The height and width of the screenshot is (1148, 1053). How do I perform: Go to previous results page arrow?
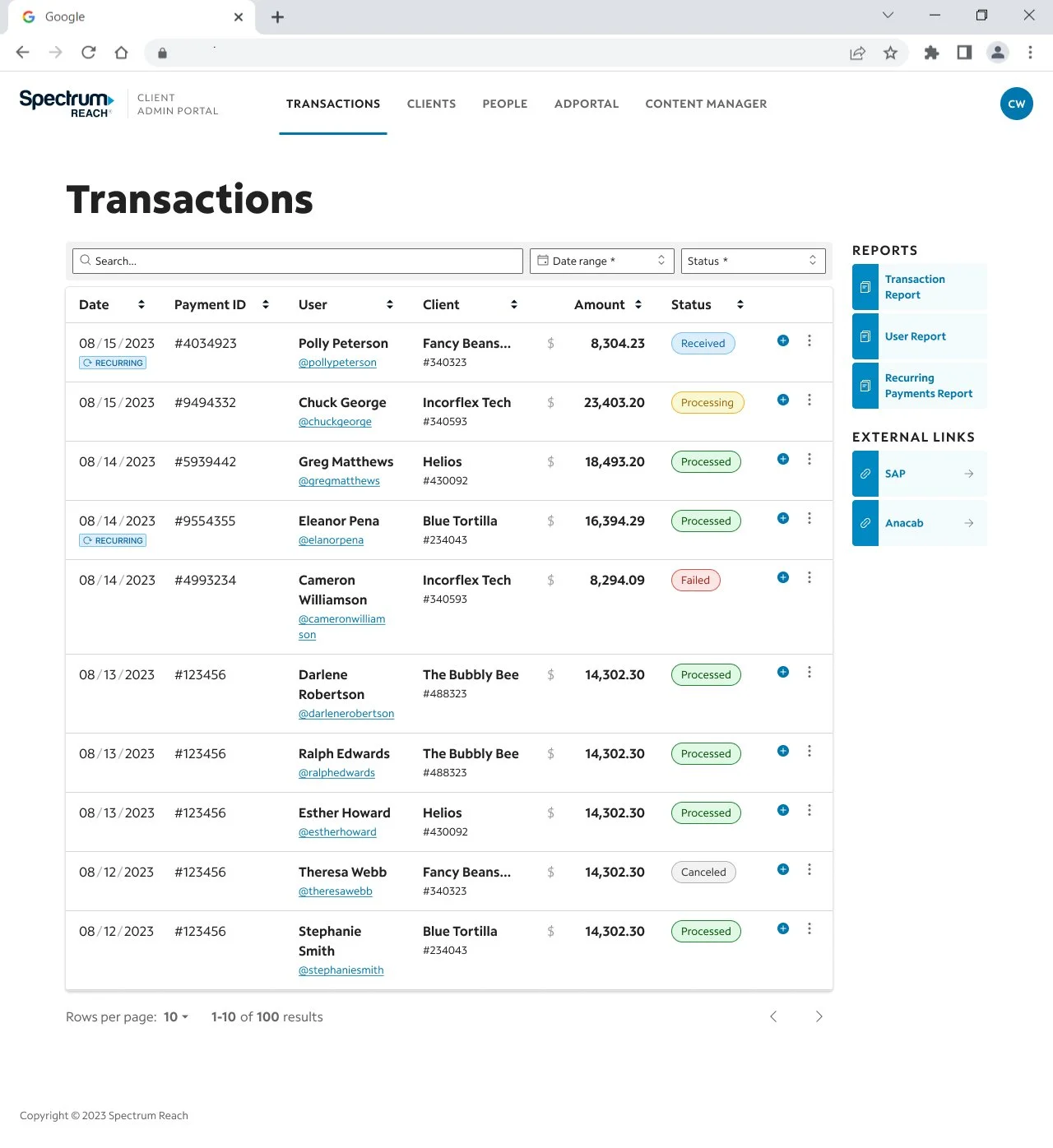click(773, 1016)
